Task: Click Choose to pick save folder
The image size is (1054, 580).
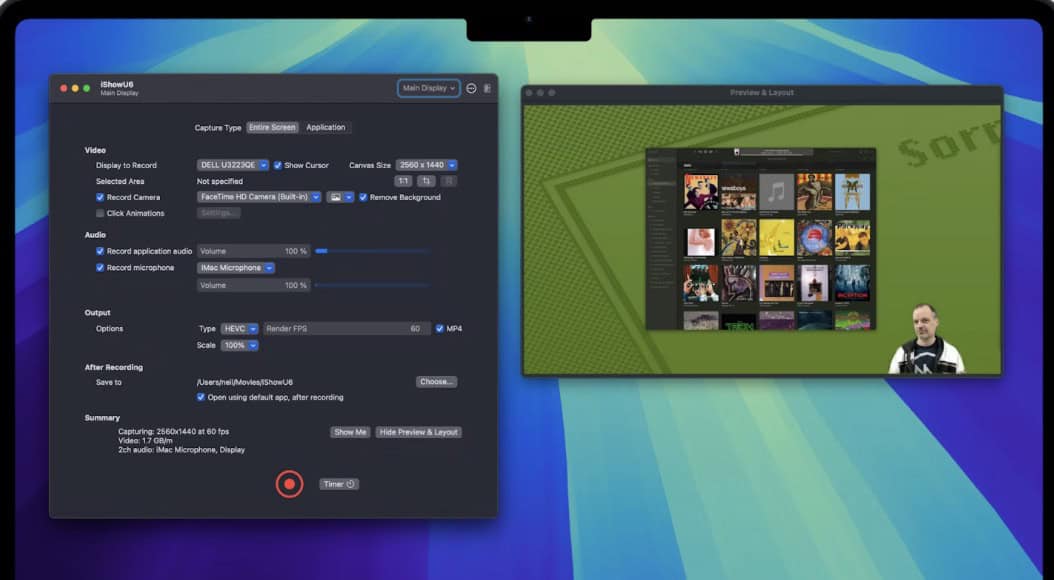Action: coord(436,382)
